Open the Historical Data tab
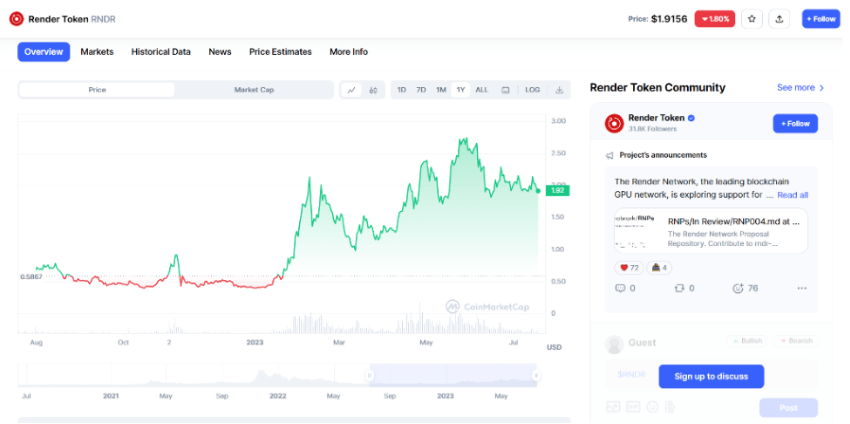 [x=161, y=52]
